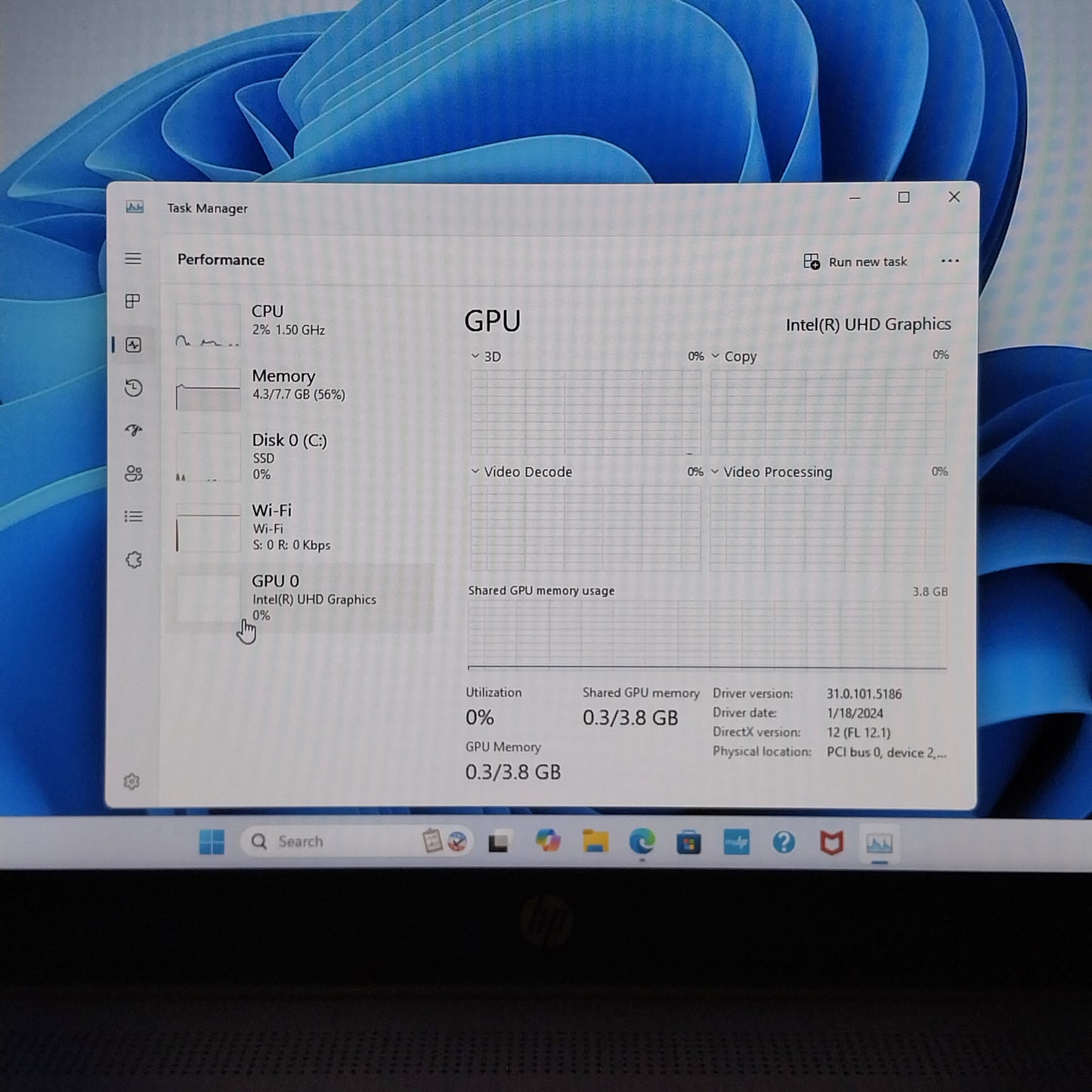Click the 0% Utilization value
Screen dimensions: 1092x1092
[480, 718]
